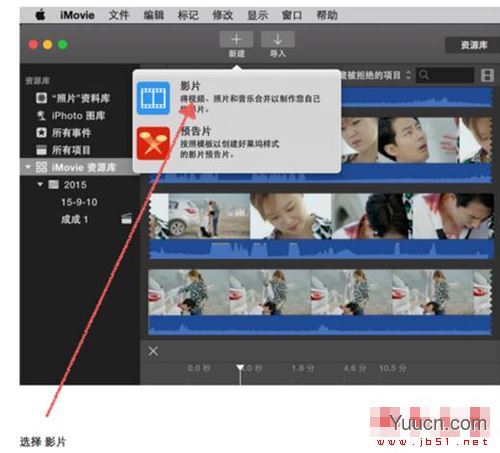Open the 帮助 menu

pos(327,15)
